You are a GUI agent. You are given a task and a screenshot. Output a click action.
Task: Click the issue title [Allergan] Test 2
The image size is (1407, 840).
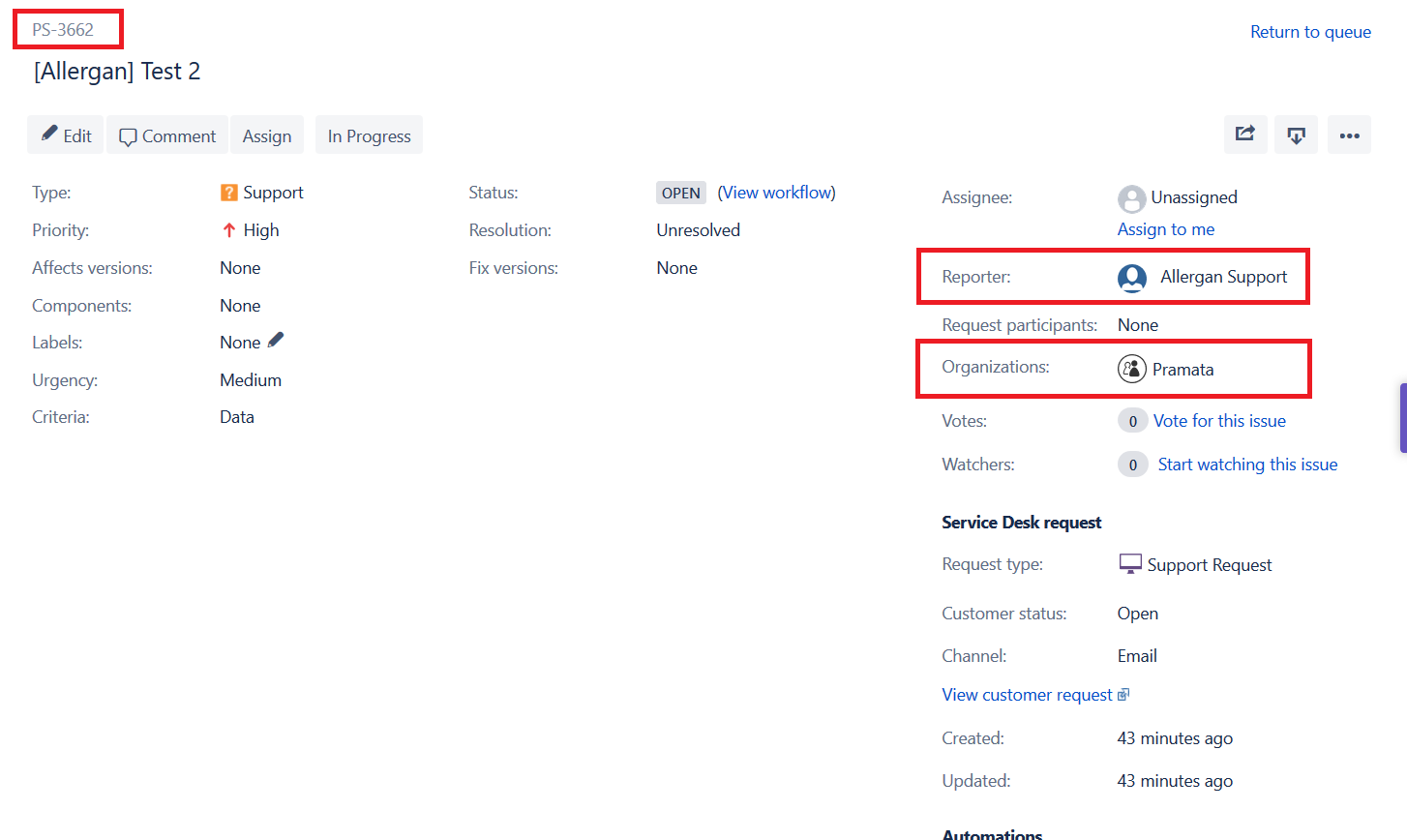(x=117, y=72)
